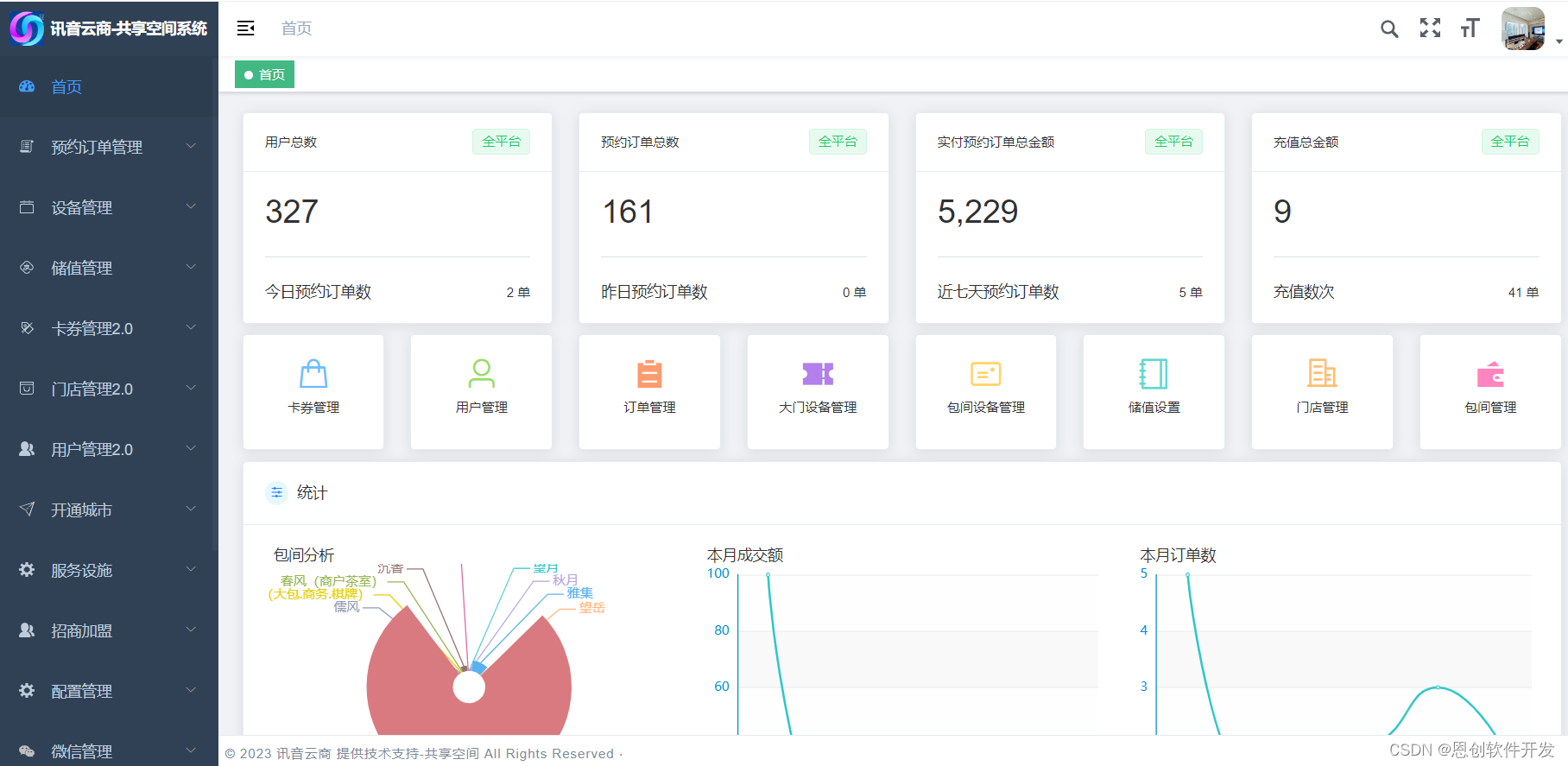
Task: Open the font size adjustment icon
Action: click(1470, 28)
